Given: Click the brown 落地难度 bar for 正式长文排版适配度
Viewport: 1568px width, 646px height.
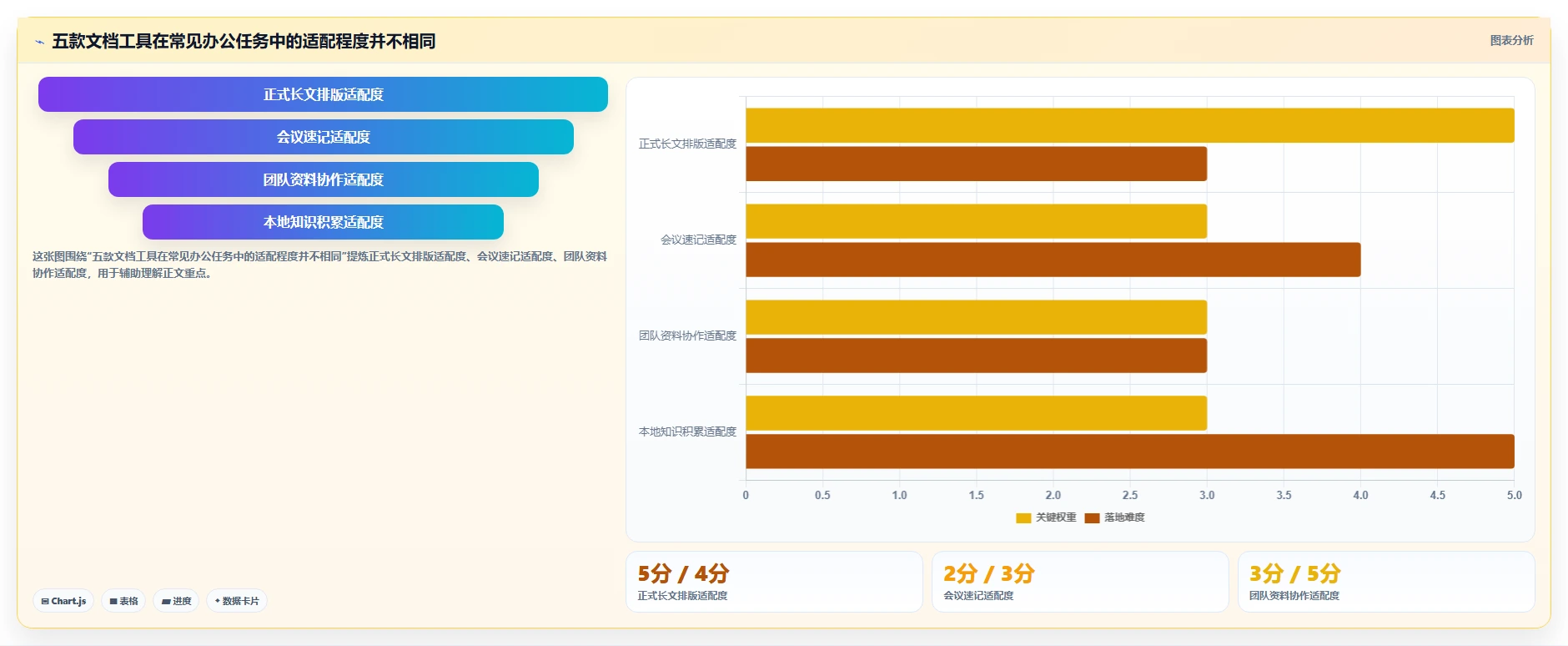Looking at the screenshot, I should tap(976, 164).
